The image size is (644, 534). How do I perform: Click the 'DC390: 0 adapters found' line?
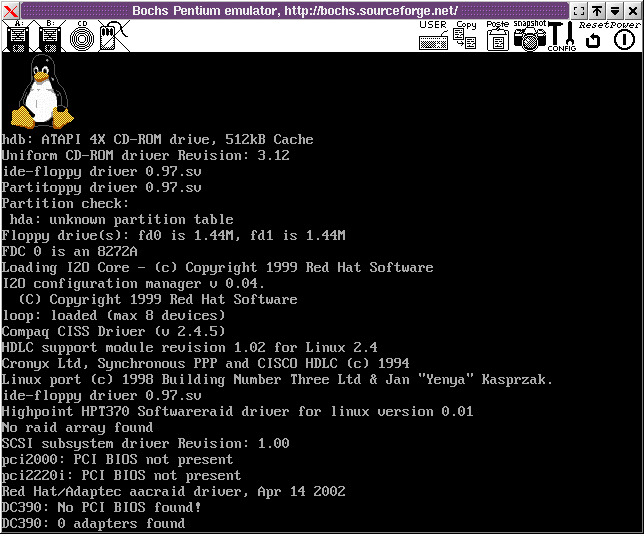click(x=93, y=523)
